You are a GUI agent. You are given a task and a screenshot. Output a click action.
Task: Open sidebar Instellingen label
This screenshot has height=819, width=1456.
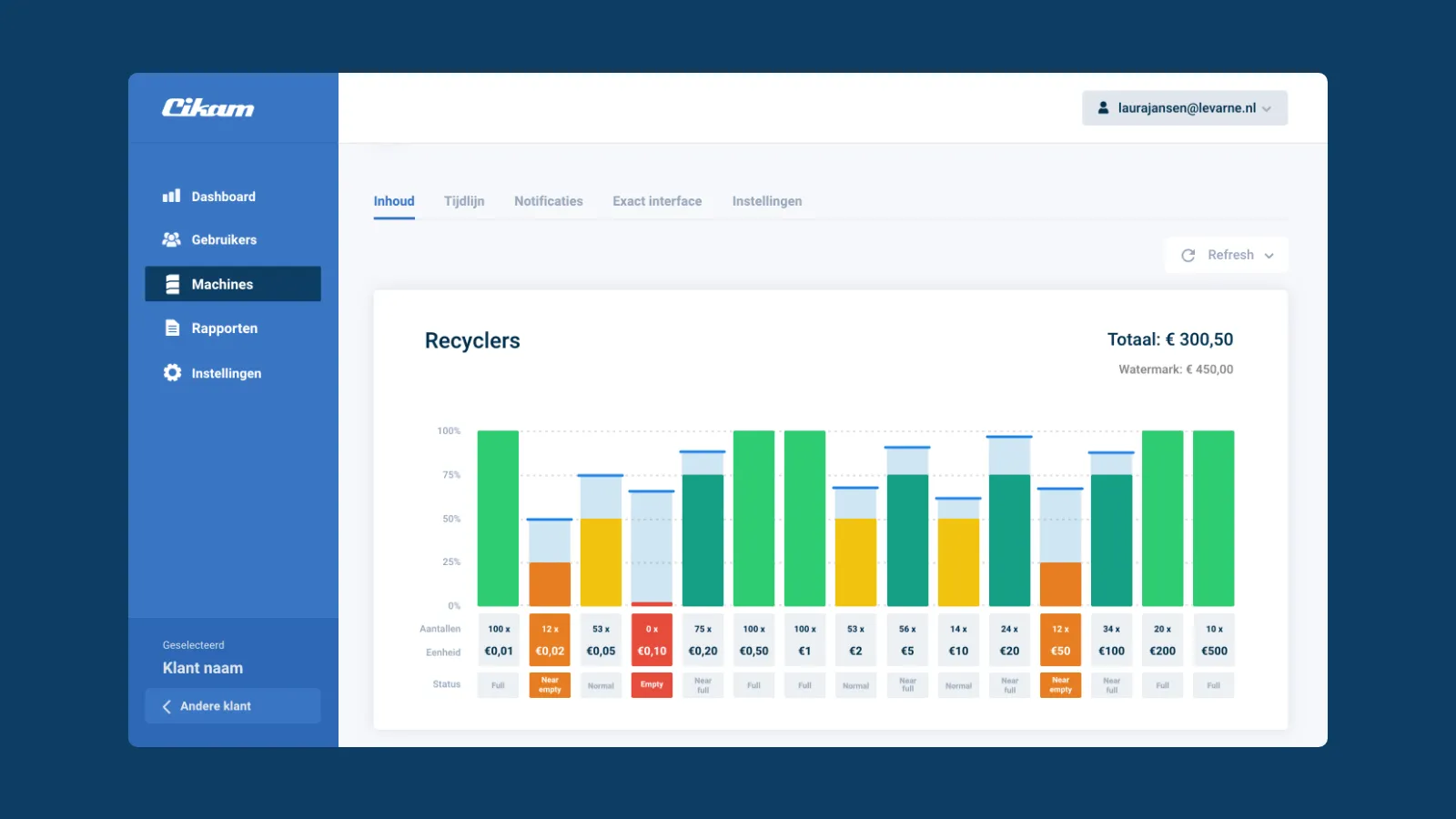(x=226, y=373)
